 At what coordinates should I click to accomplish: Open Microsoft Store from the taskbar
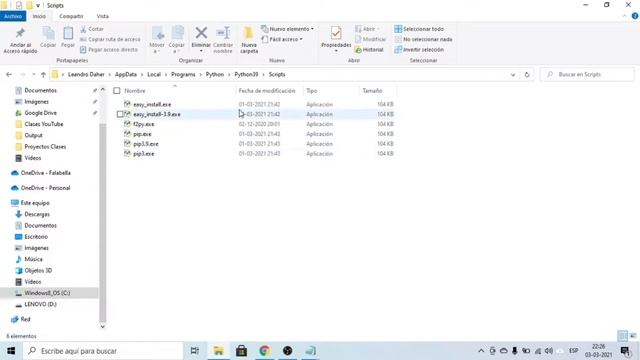point(241,351)
